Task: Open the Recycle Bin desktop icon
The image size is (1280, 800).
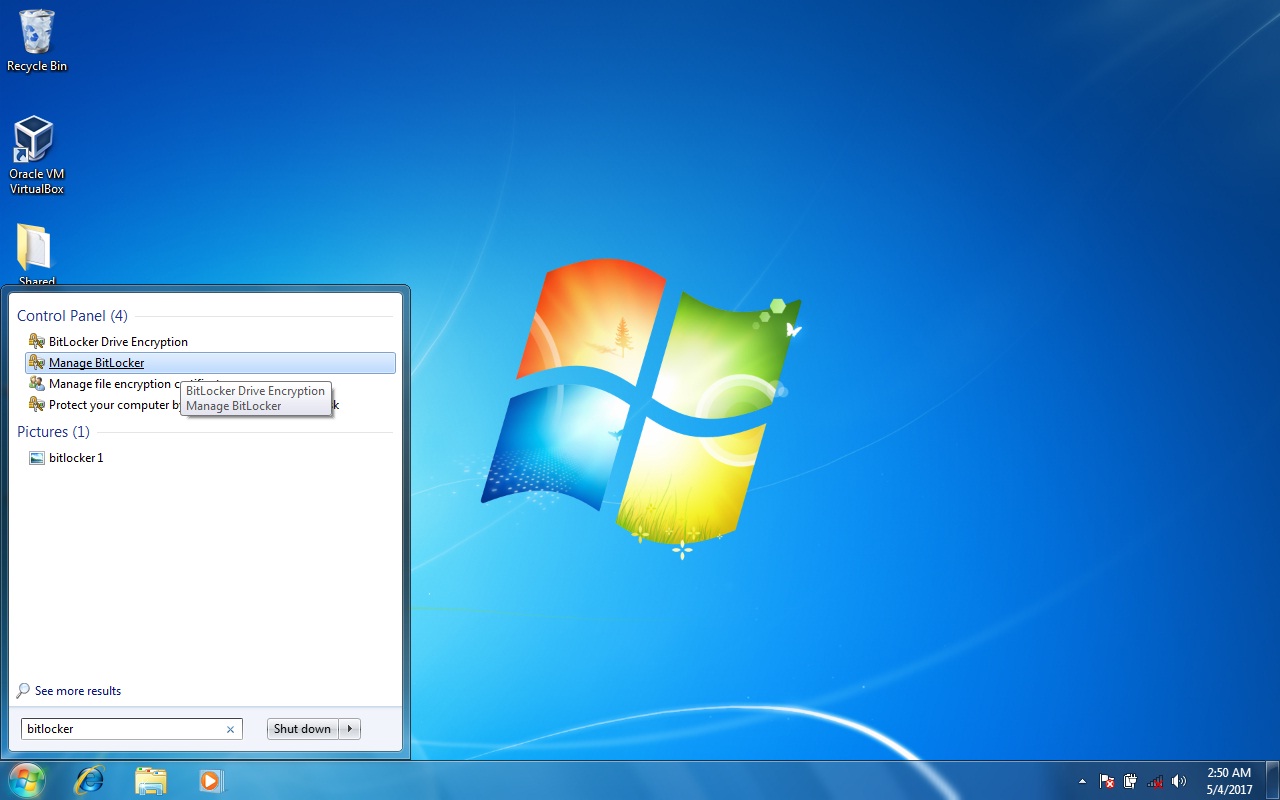Action: [37, 41]
